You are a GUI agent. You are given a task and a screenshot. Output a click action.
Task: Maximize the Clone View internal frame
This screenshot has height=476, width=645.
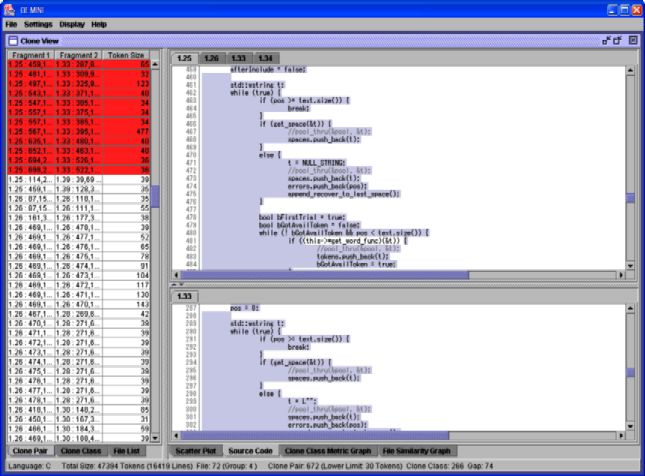[617, 40]
